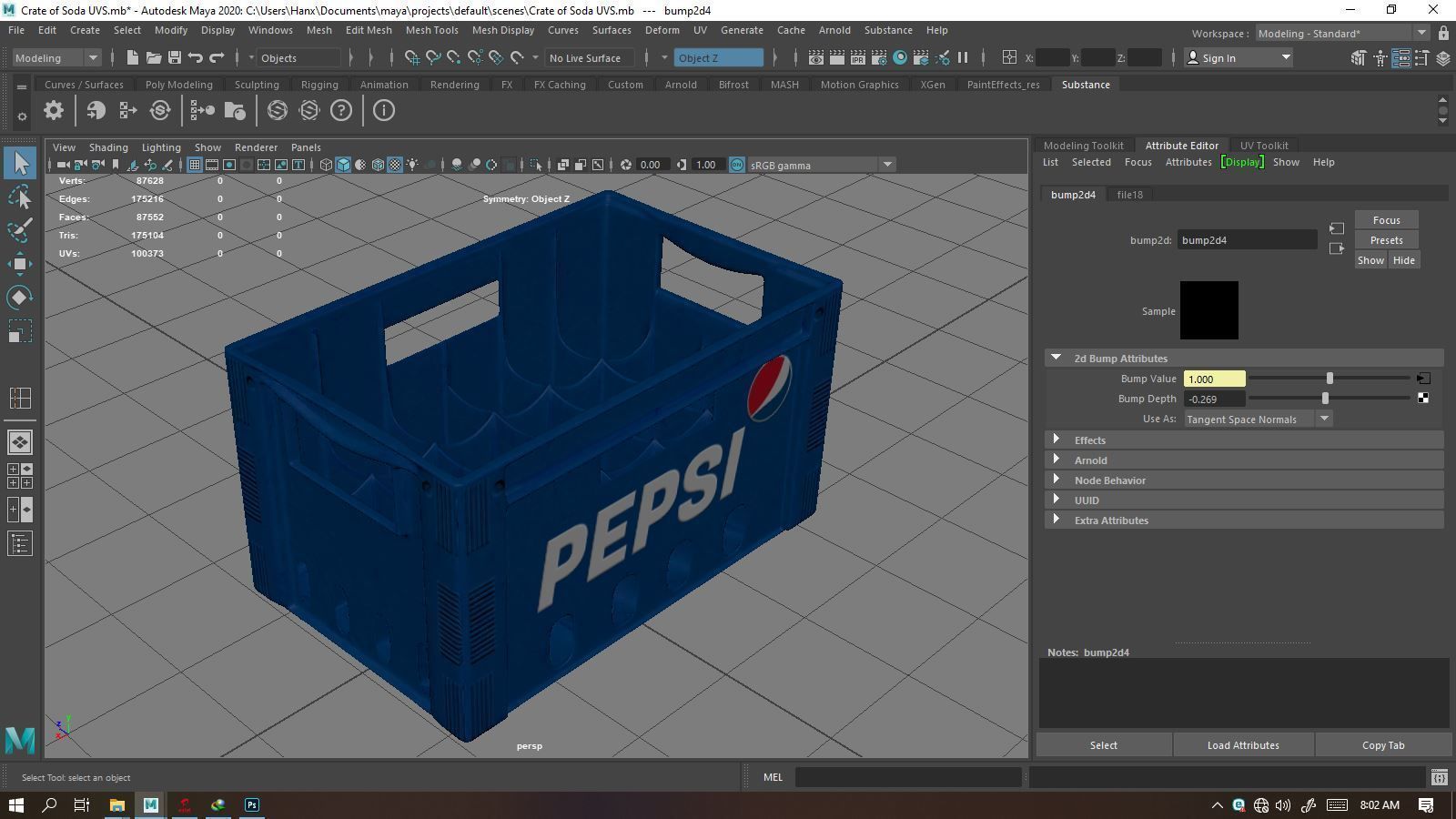
Task: Click the bump2d name input field
Action: (1247, 240)
